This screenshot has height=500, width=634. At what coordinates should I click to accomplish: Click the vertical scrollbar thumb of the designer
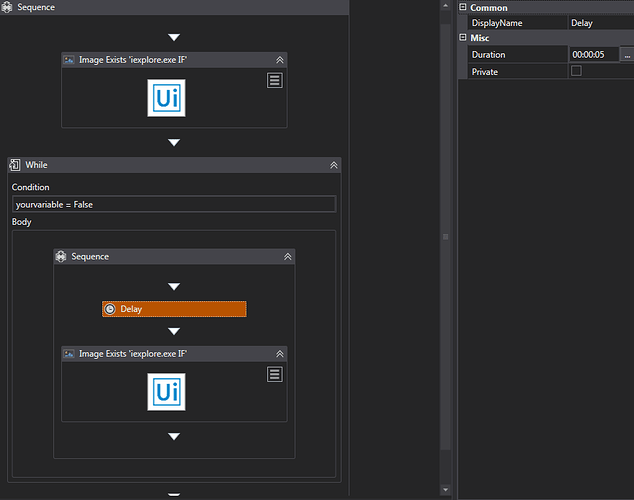coord(445,236)
